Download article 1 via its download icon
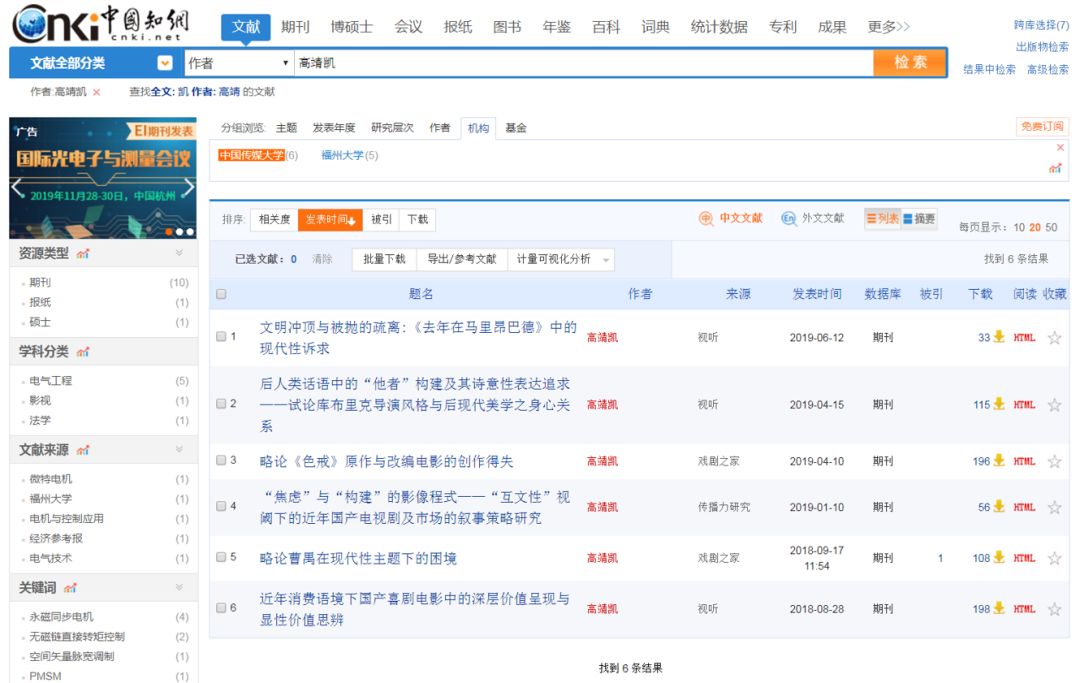This screenshot has width=1080, height=683. [x=999, y=337]
